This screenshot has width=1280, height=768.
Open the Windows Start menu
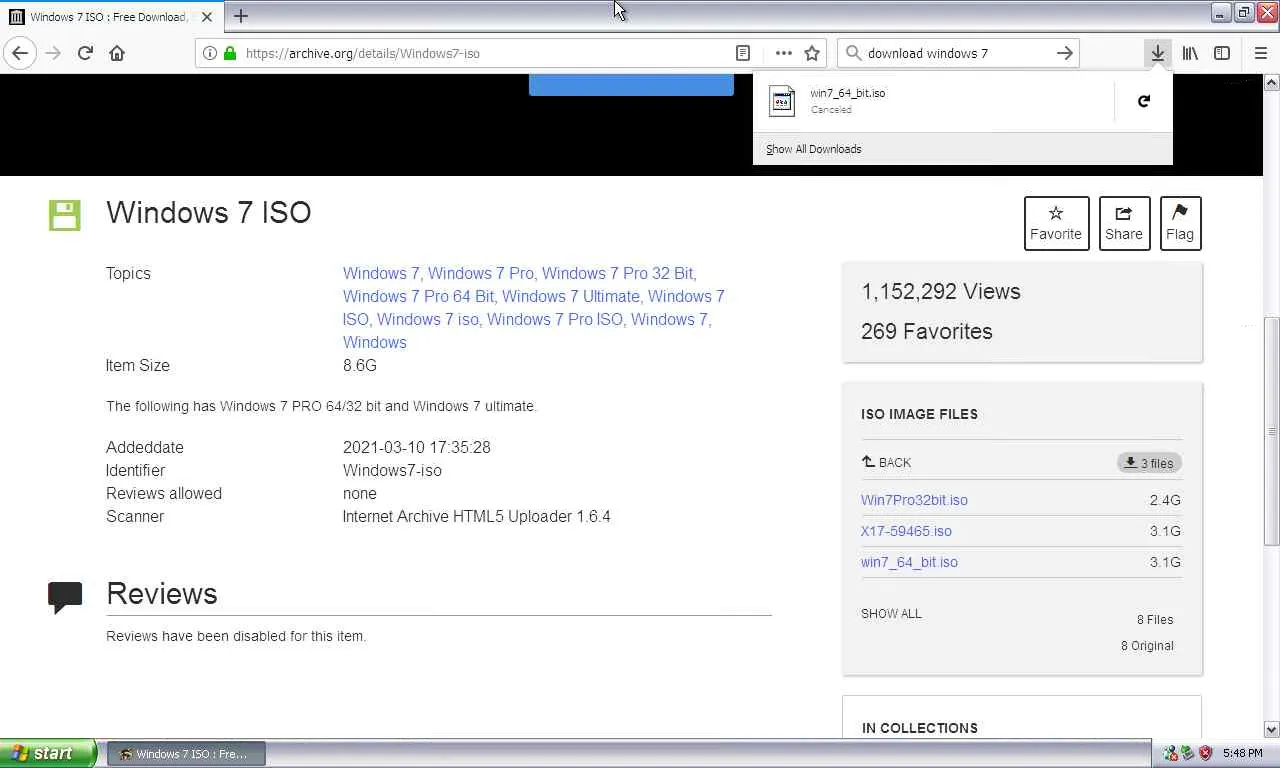(x=48, y=753)
